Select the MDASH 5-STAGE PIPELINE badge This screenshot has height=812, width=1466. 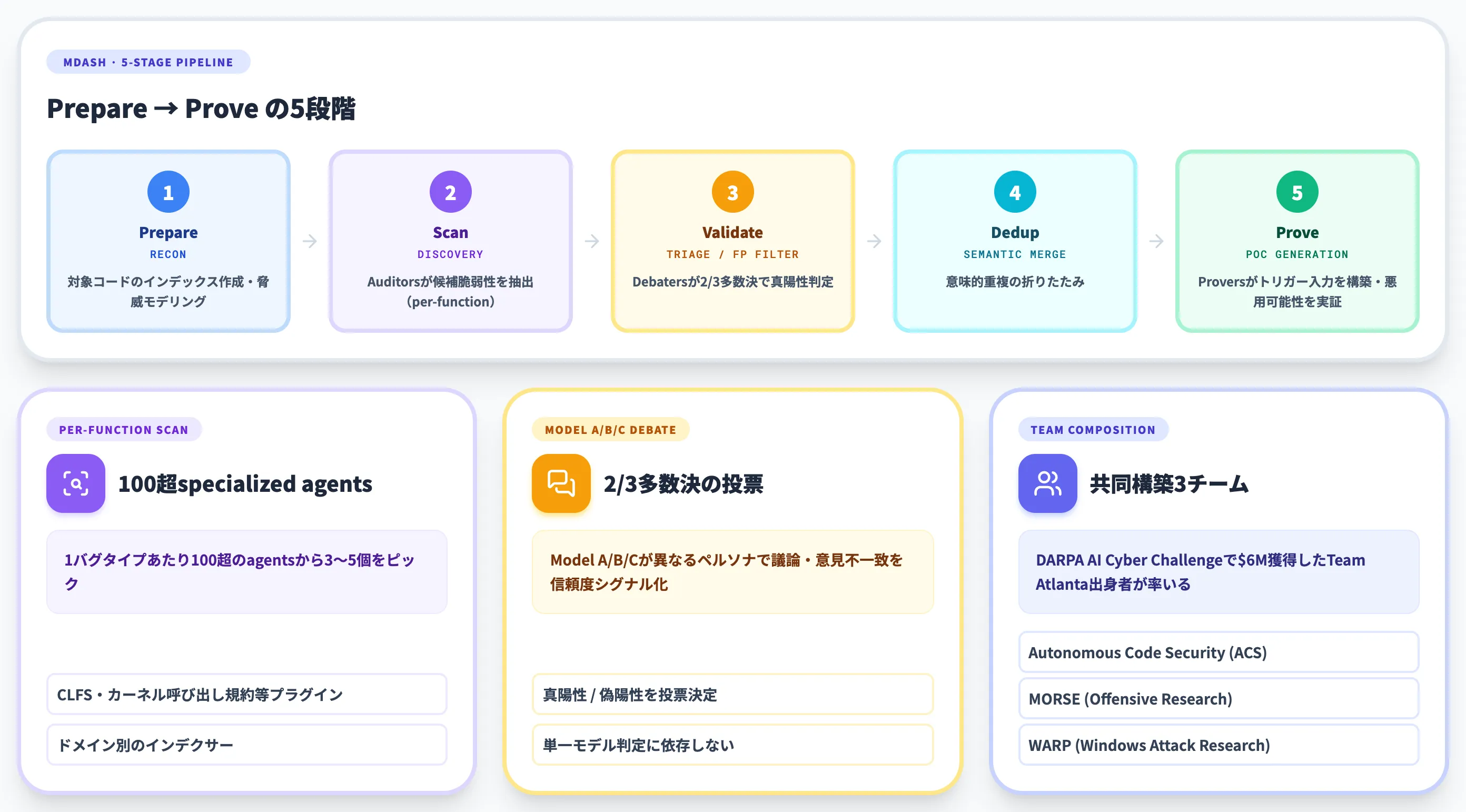click(148, 62)
